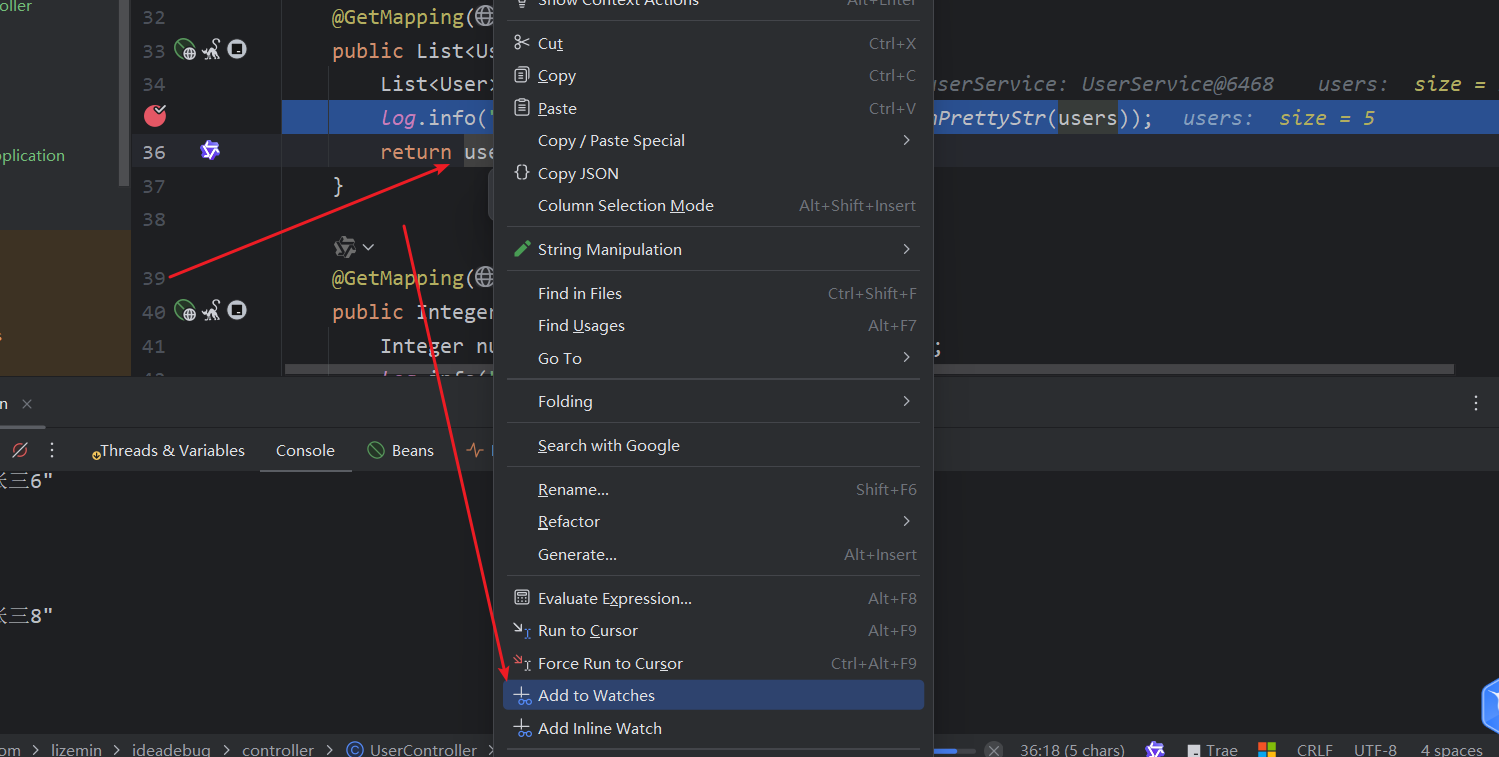Click the lemur gutter icon on line 40

[211, 311]
